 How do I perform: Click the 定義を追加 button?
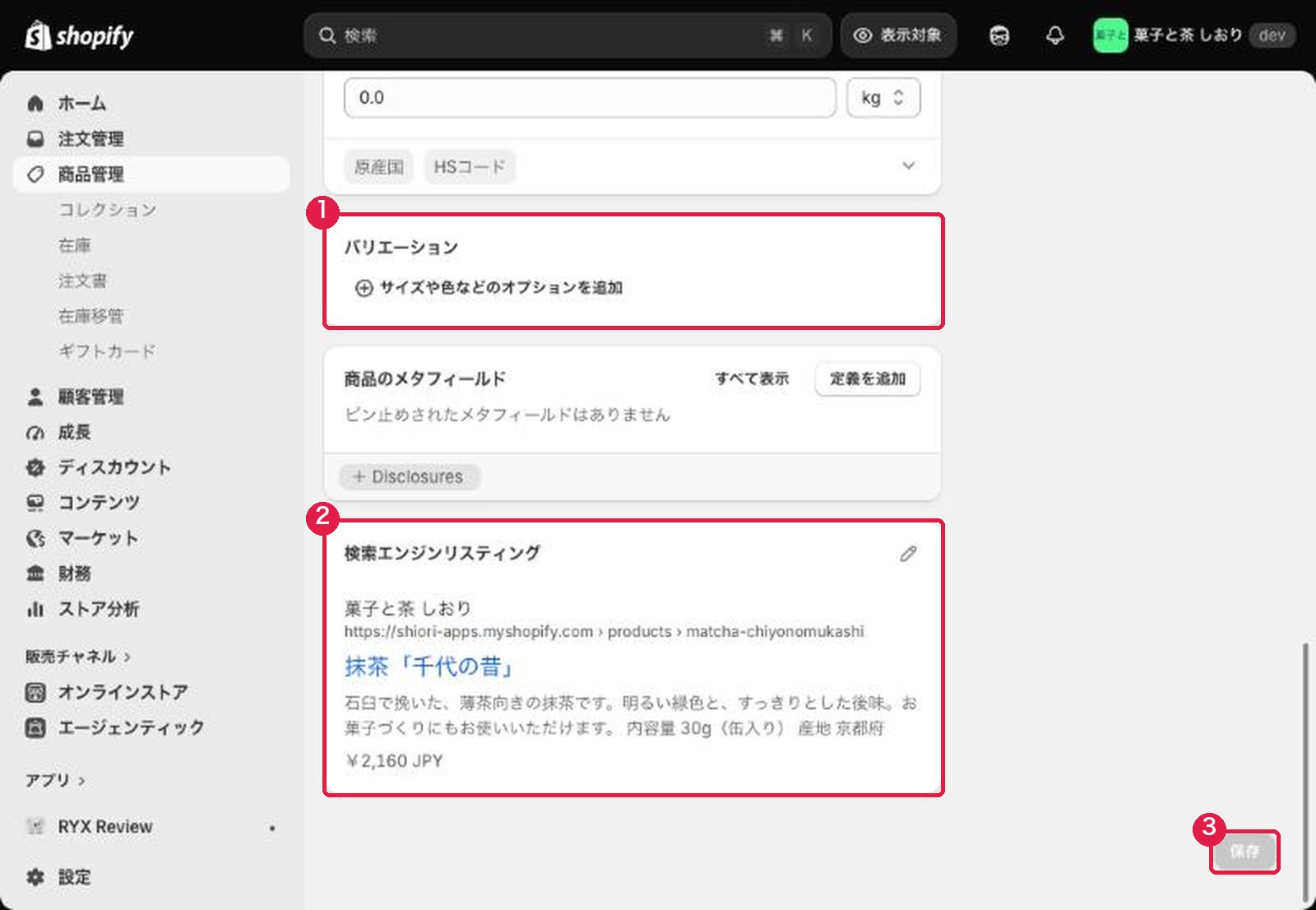tap(868, 379)
